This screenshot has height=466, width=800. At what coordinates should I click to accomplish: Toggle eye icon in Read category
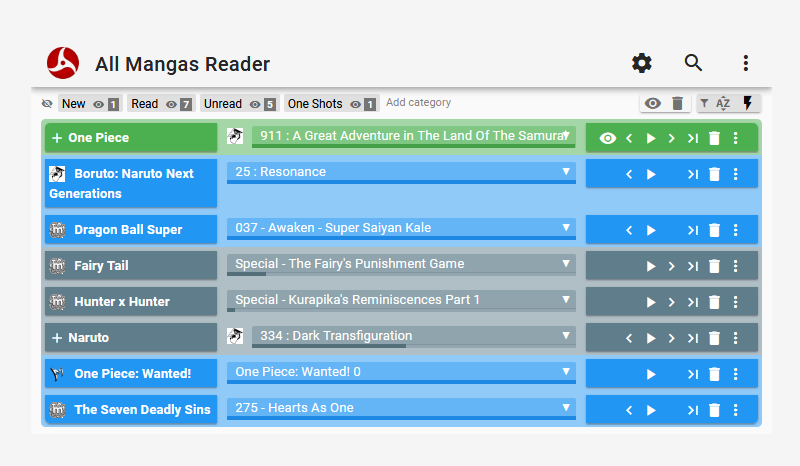pos(171,104)
